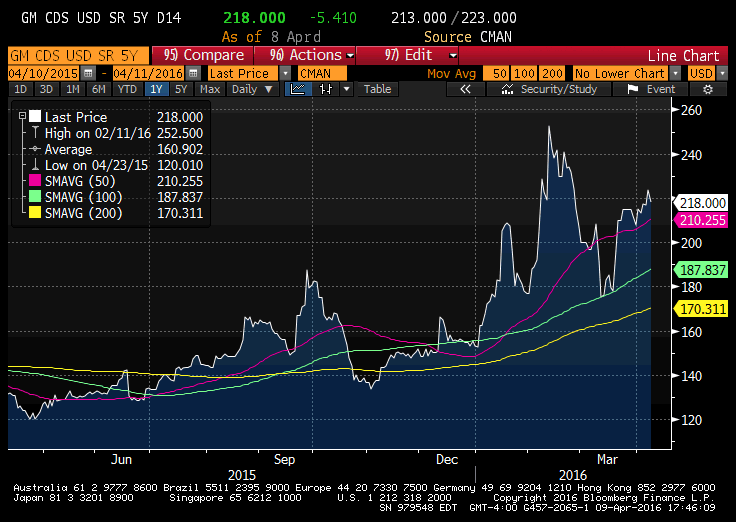Click the Security/Study chart icon
The image size is (736, 522).
coord(507,89)
